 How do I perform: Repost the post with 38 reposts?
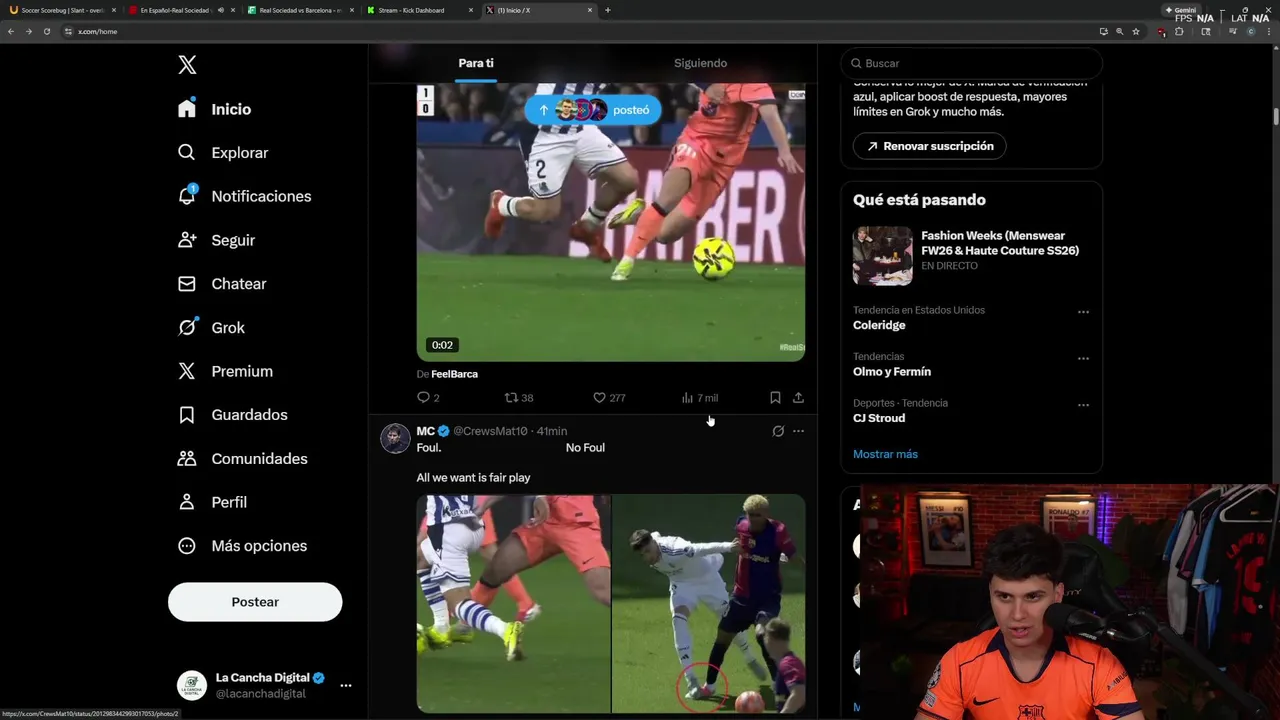click(x=518, y=398)
